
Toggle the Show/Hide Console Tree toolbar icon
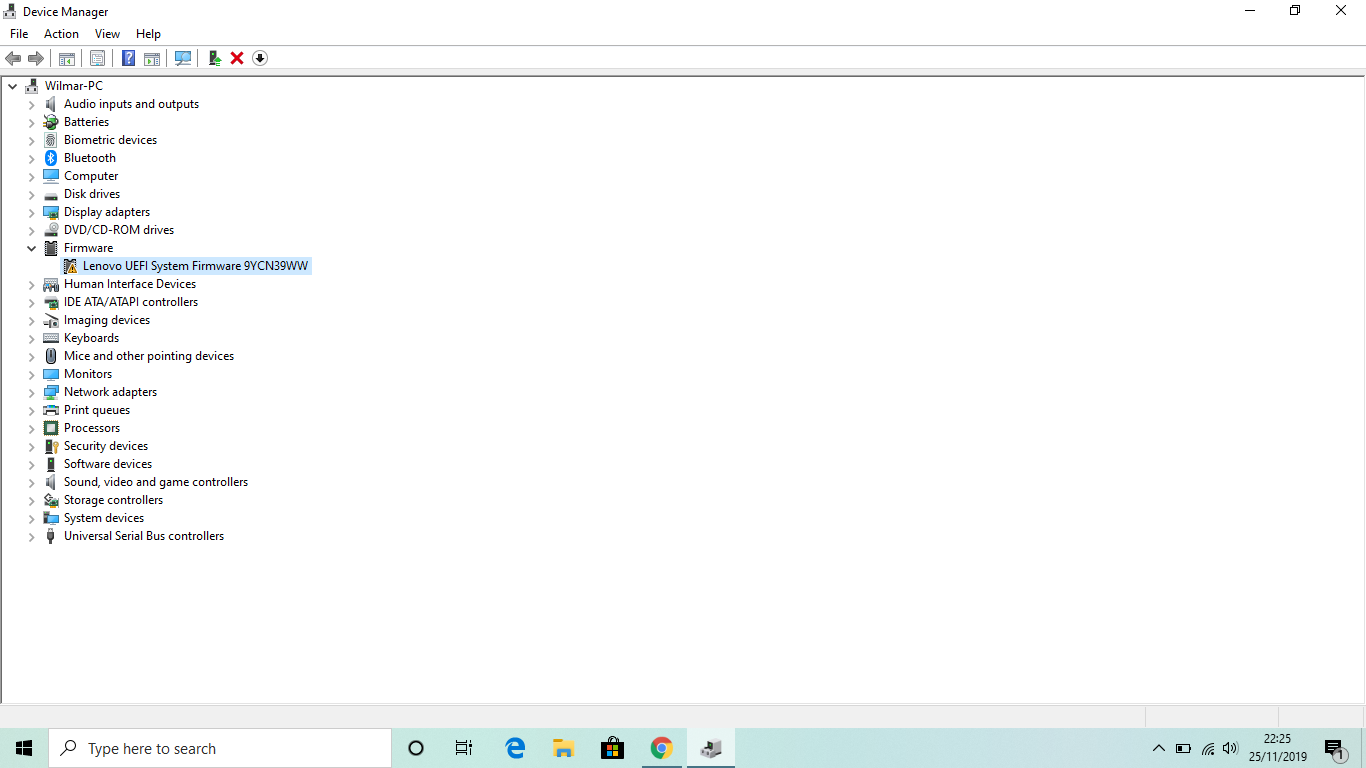[x=67, y=58]
